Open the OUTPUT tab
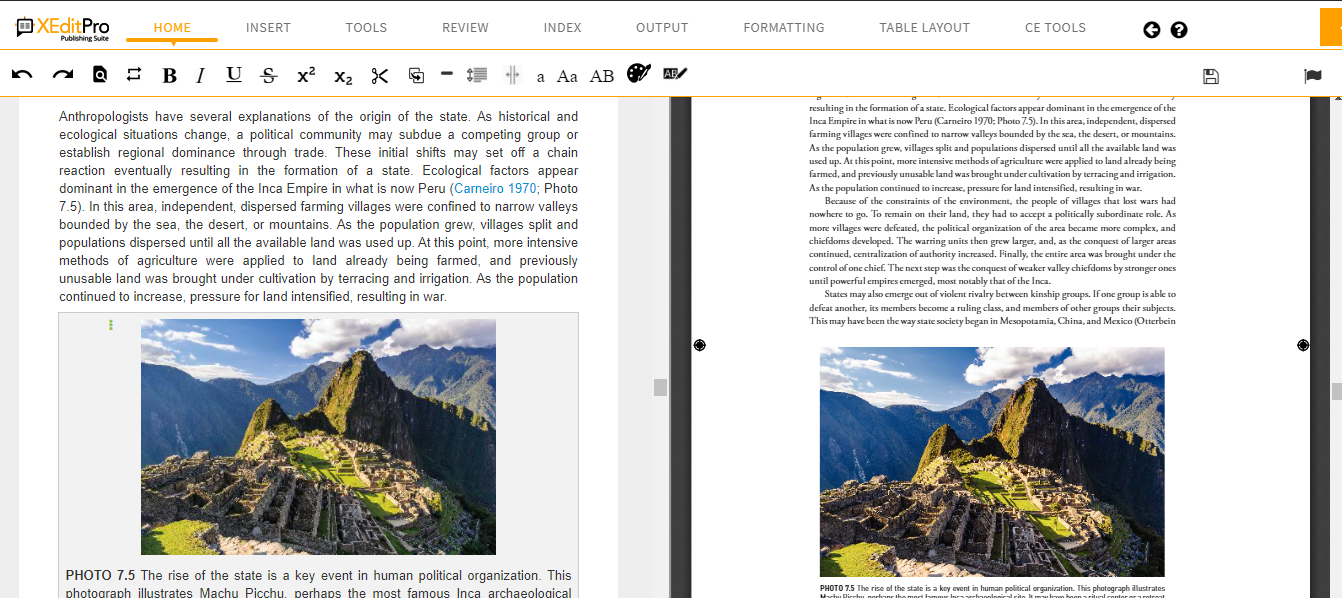 pos(662,28)
